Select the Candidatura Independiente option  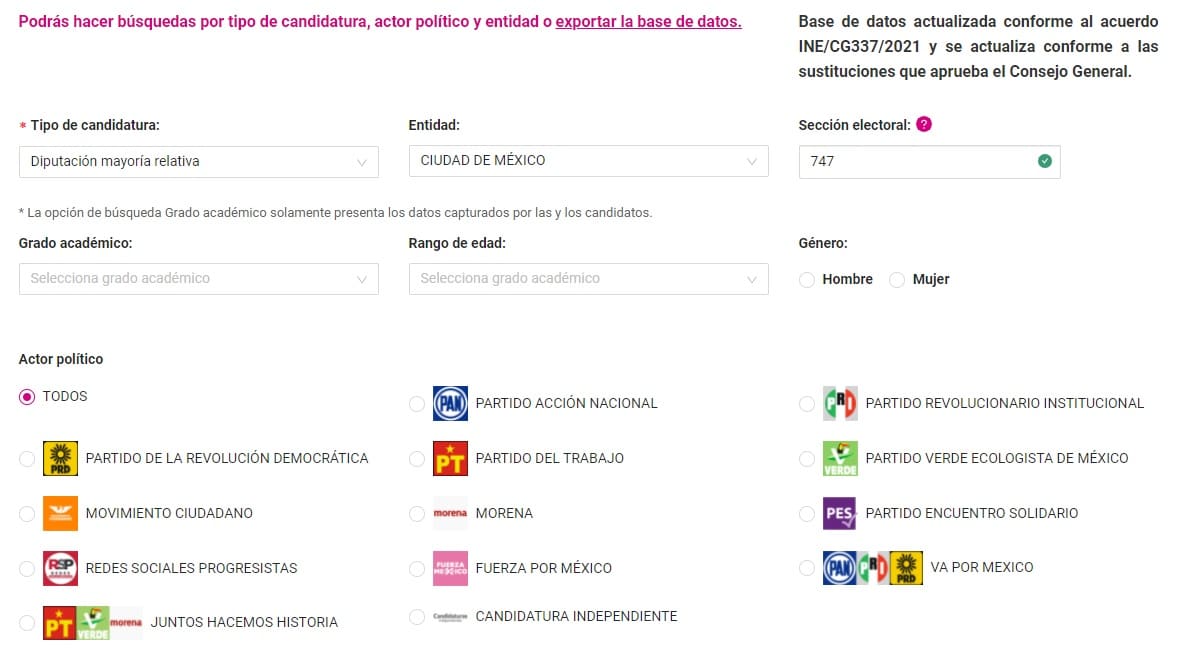[x=417, y=617]
